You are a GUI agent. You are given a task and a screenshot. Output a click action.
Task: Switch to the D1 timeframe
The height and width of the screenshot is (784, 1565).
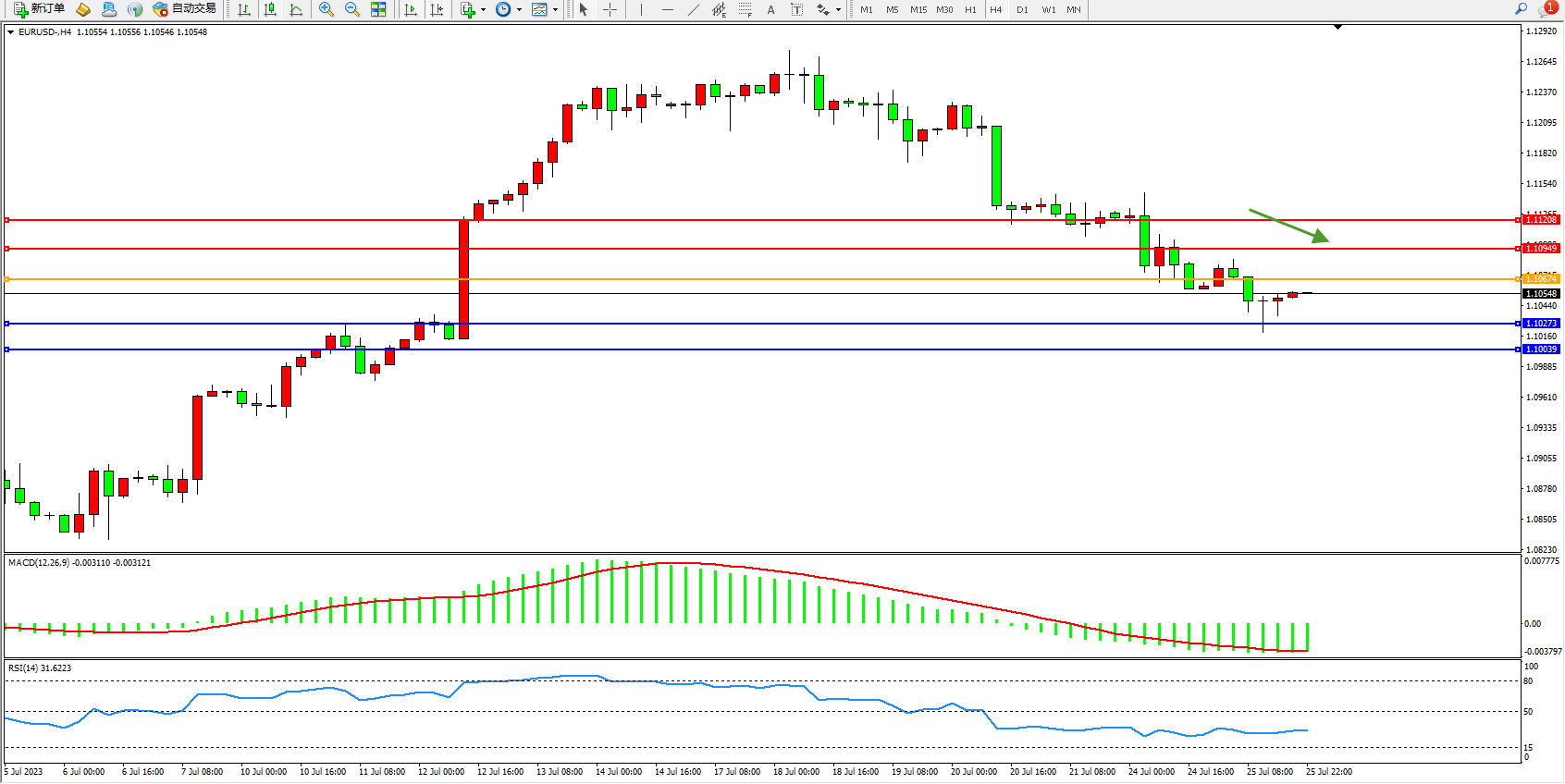click(x=1022, y=9)
